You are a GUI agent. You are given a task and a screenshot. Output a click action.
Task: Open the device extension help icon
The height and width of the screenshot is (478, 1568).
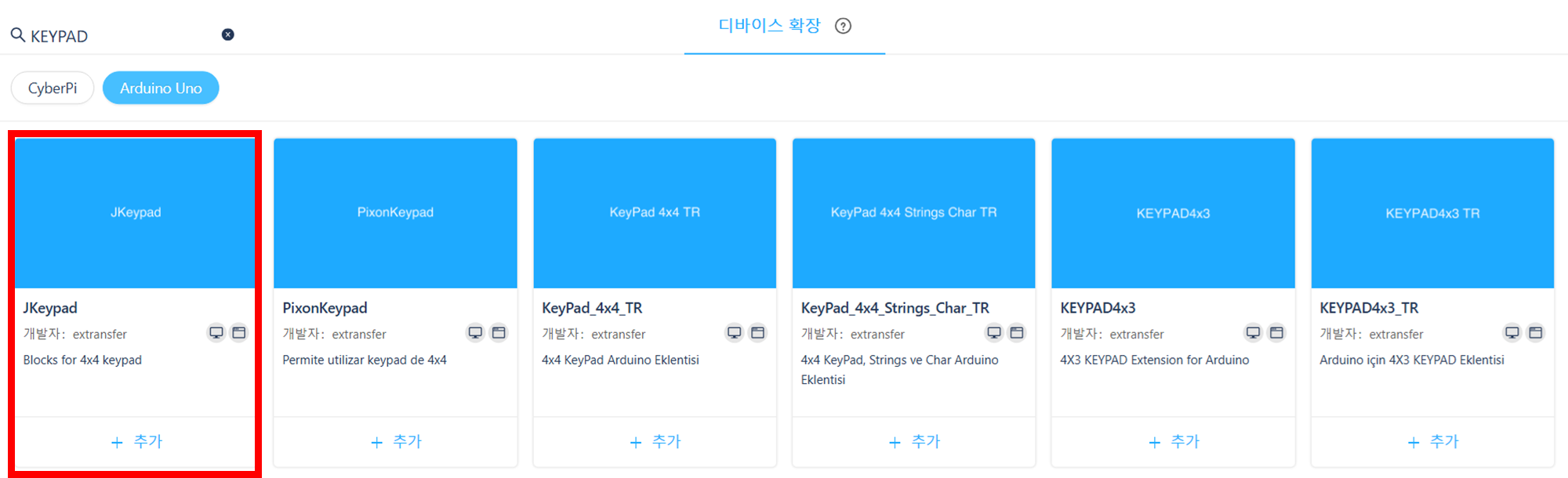point(843,26)
